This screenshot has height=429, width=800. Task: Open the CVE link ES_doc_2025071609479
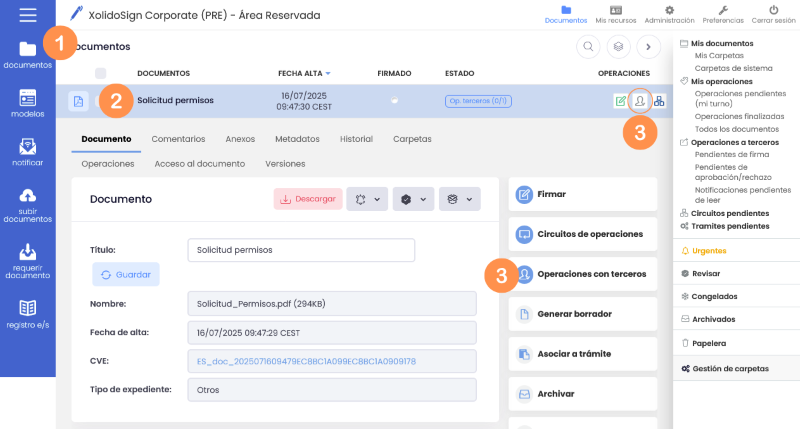[x=306, y=361]
